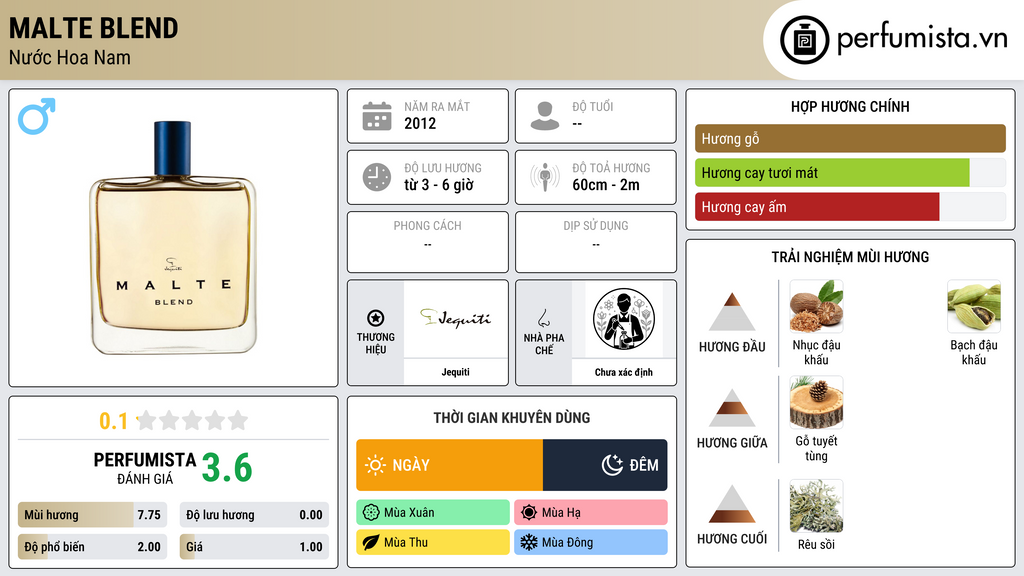Viewport: 1024px width, 576px height.
Task: Select the Ngày daytime segment
Action: tap(449, 465)
